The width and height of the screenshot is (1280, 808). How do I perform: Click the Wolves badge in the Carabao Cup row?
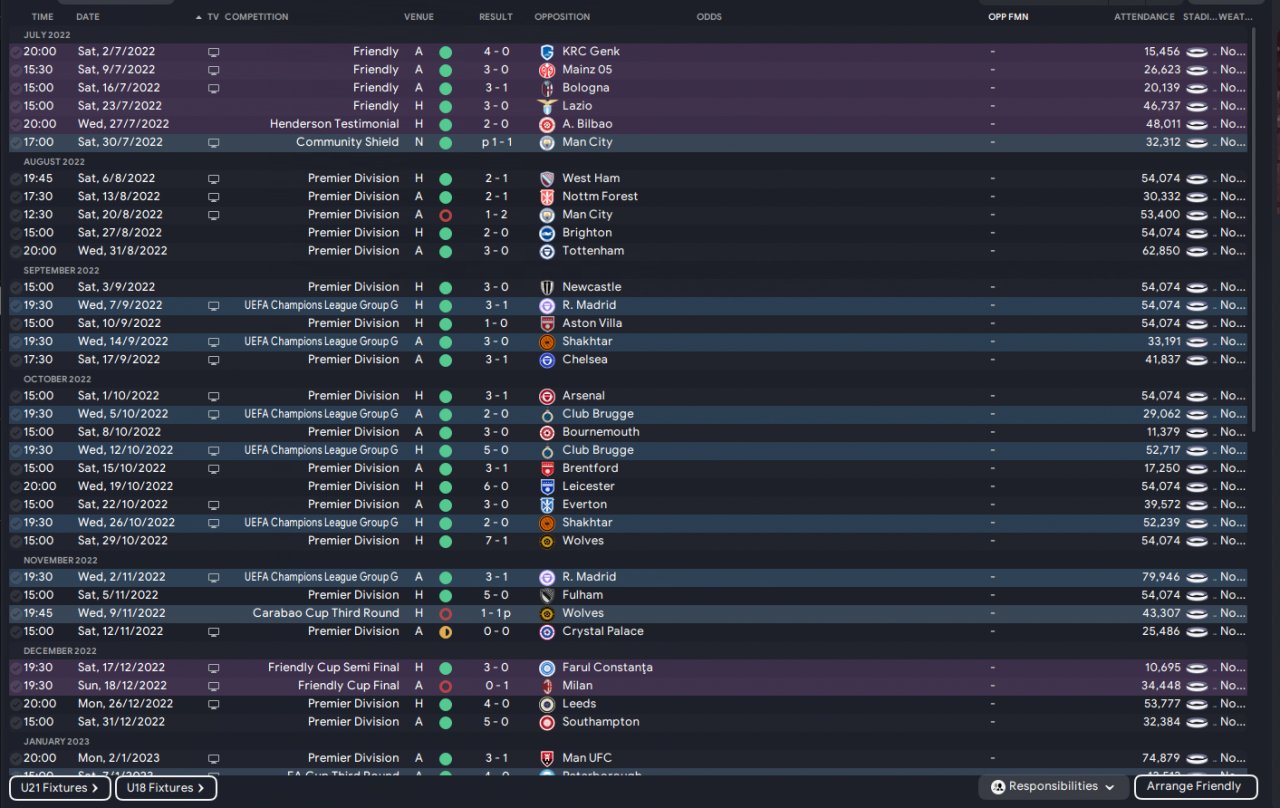pos(546,613)
